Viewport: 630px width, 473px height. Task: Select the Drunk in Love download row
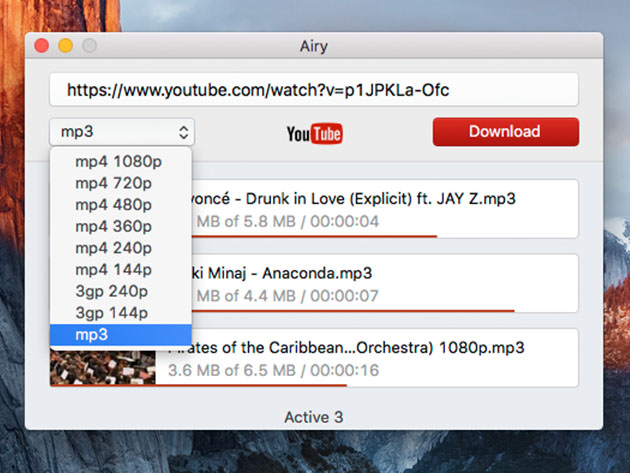click(385, 209)
